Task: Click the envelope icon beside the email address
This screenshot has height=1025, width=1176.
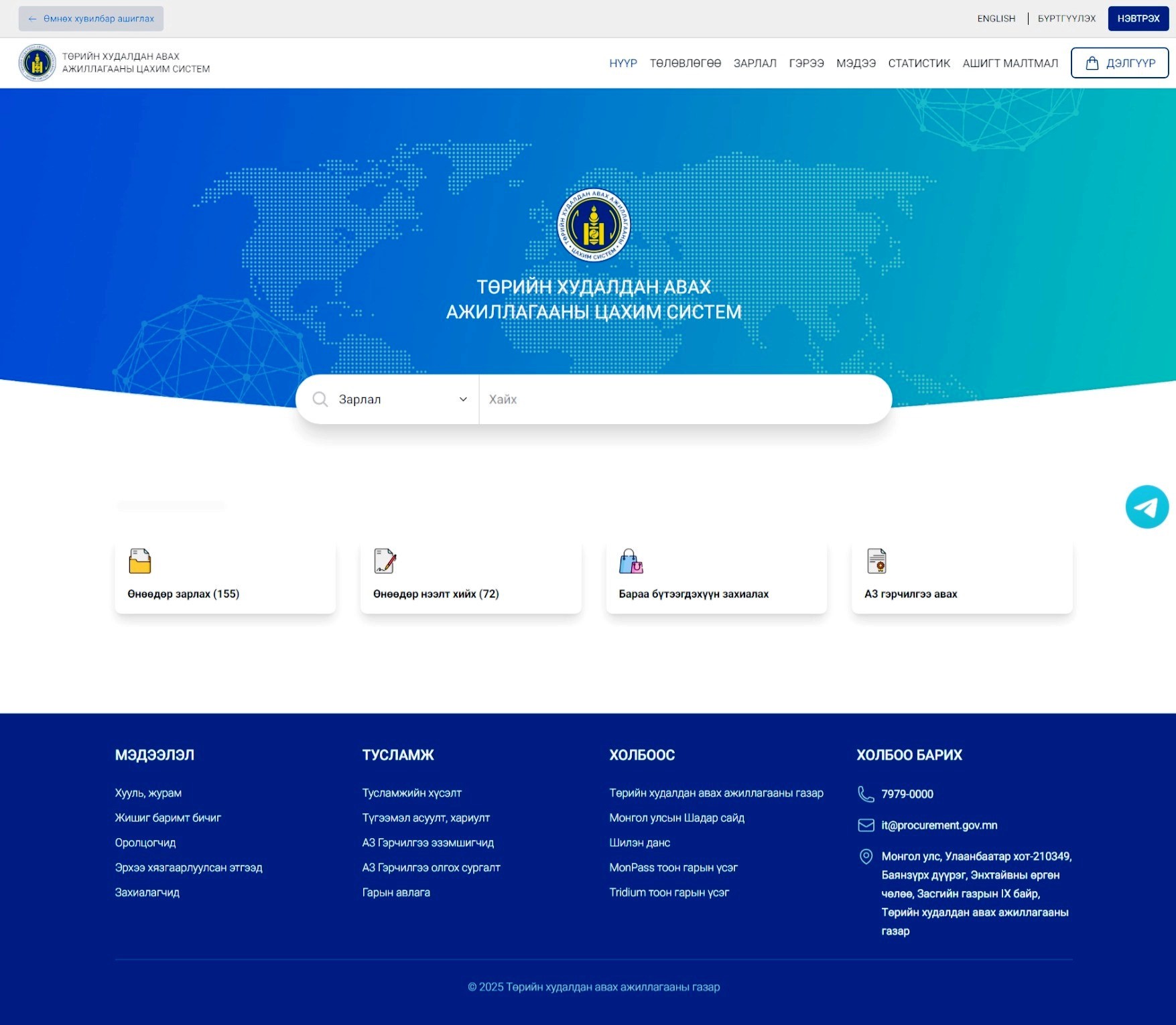Action: tap(866, 825)
